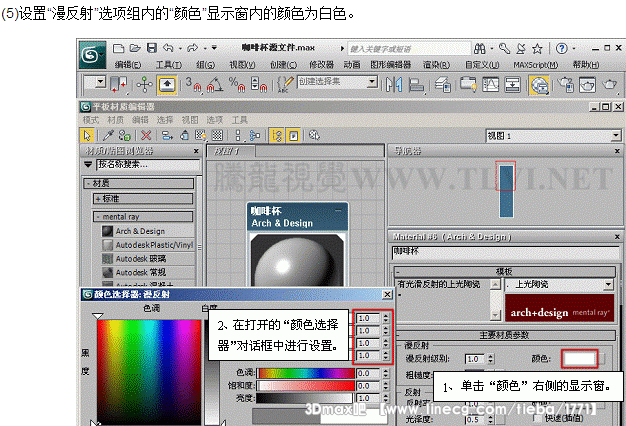Open the Rendered Frame Window icon

click(x=587, y=85)
